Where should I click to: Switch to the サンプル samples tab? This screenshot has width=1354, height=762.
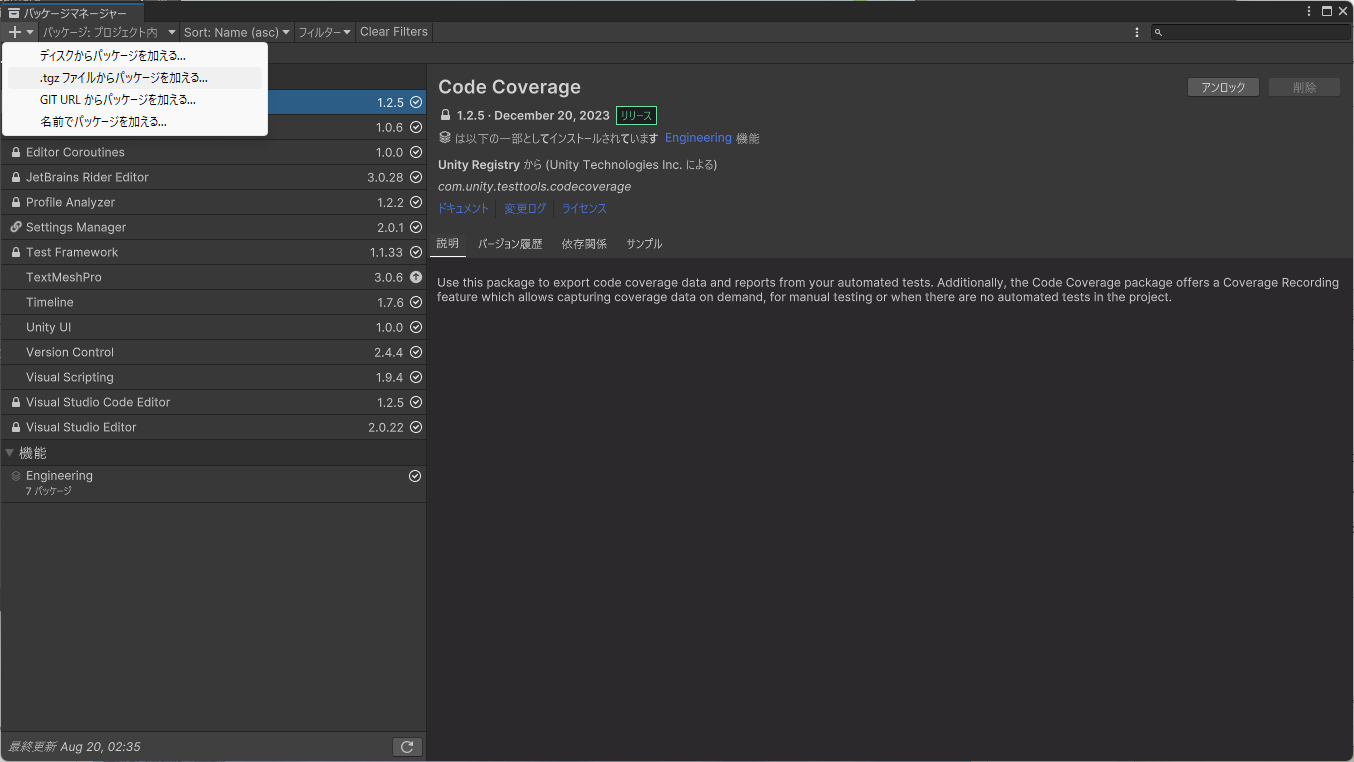[x=644, y=244]
